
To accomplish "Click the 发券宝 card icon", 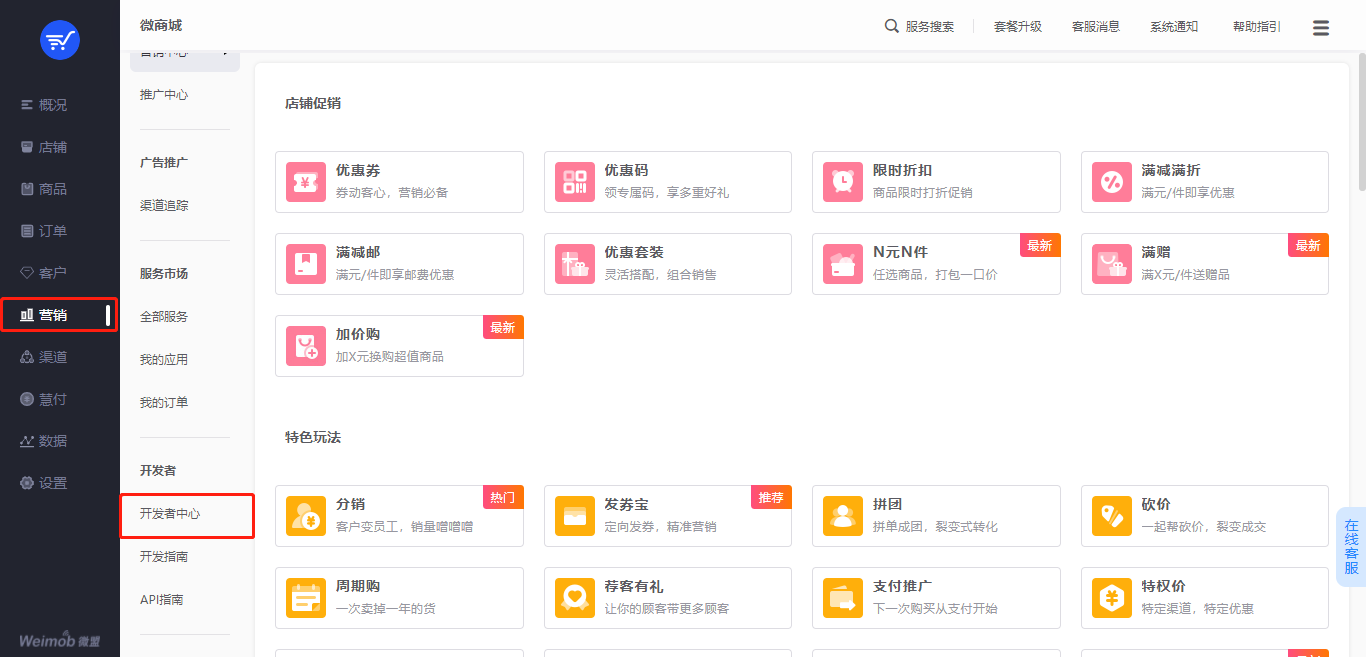I will point(575,516).
